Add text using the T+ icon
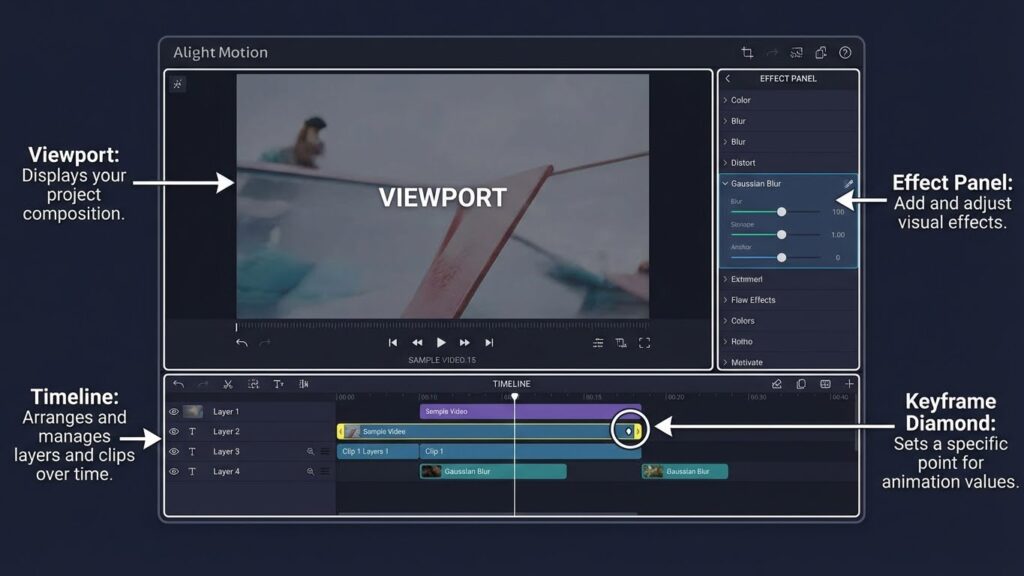 tap(280, 383)
